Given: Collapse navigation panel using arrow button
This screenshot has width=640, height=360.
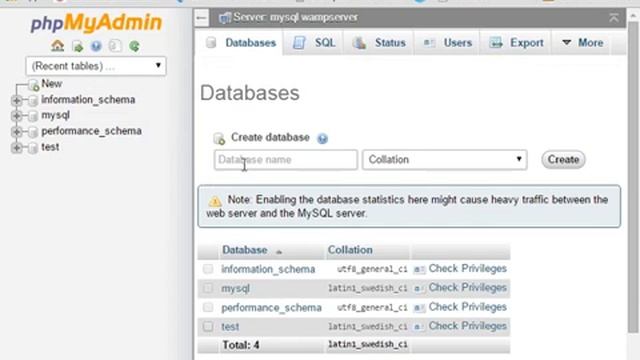Looking at the screenshot, I should pos(201,18).
